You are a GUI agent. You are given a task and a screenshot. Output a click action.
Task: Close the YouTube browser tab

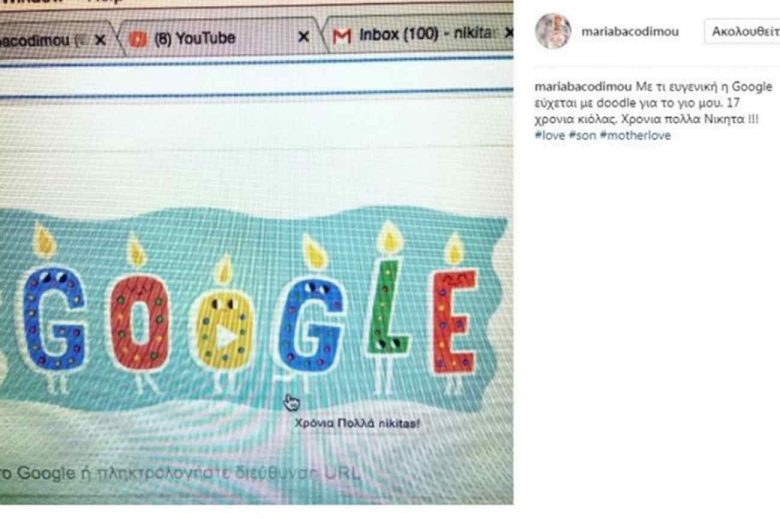coord(303,36)
